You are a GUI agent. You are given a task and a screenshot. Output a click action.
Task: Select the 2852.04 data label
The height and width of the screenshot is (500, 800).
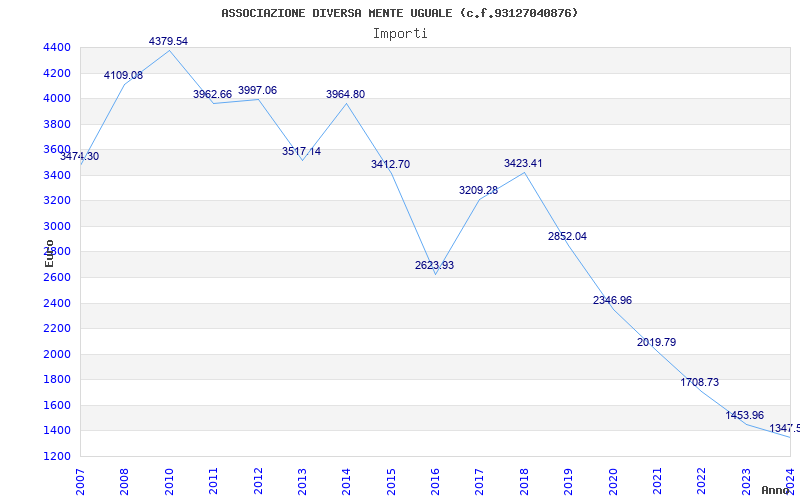567,236
